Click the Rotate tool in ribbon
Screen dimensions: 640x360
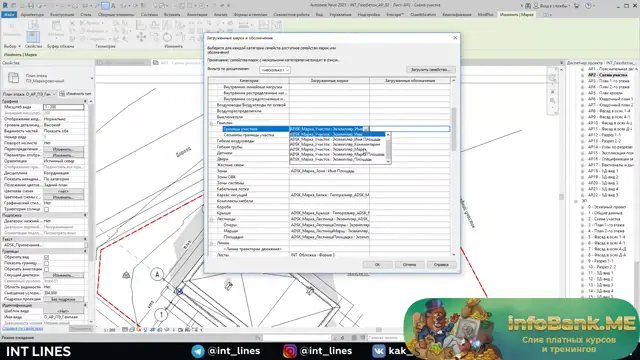click(167, 37)
